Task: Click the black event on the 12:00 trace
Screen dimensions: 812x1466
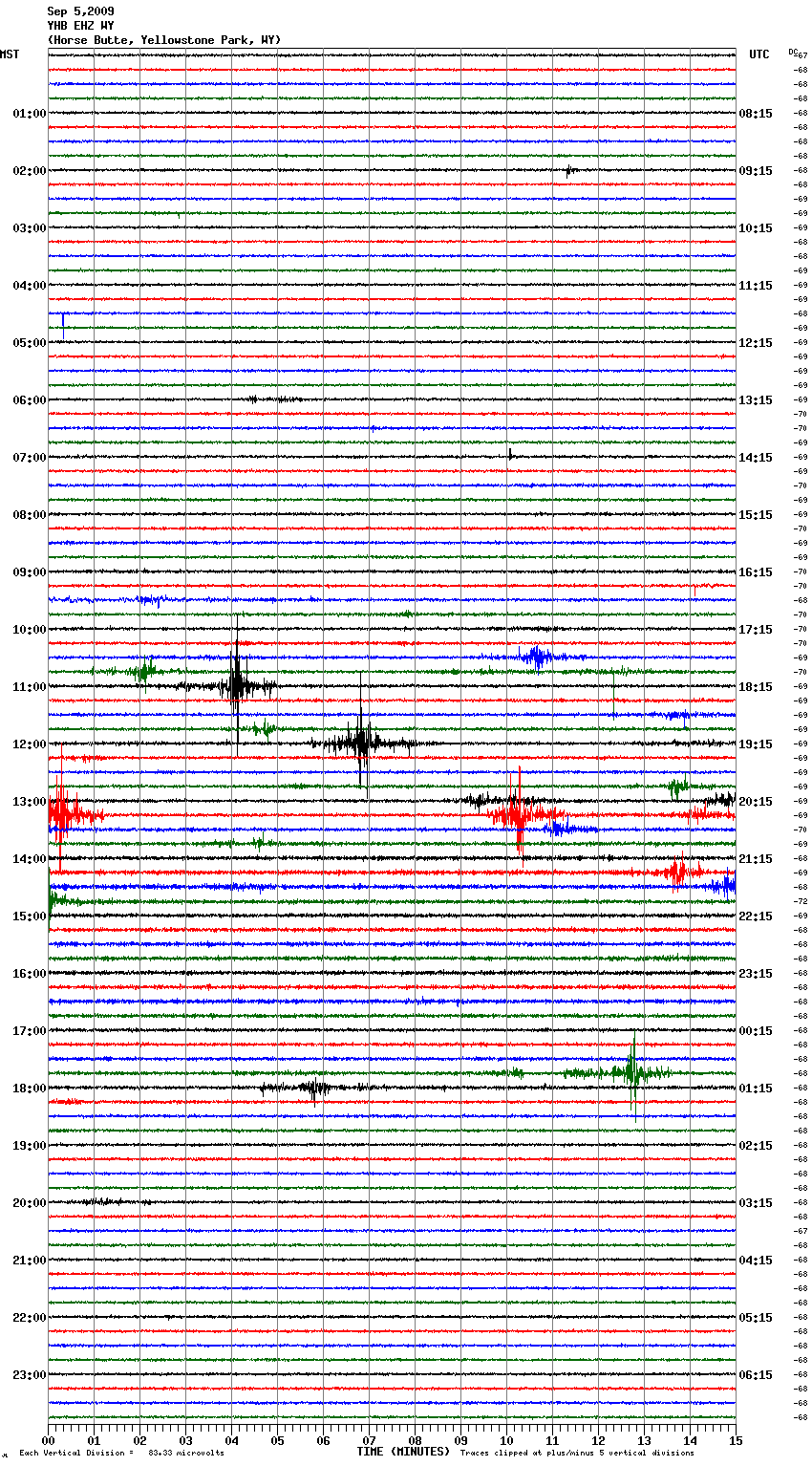Action: [361, 743]
